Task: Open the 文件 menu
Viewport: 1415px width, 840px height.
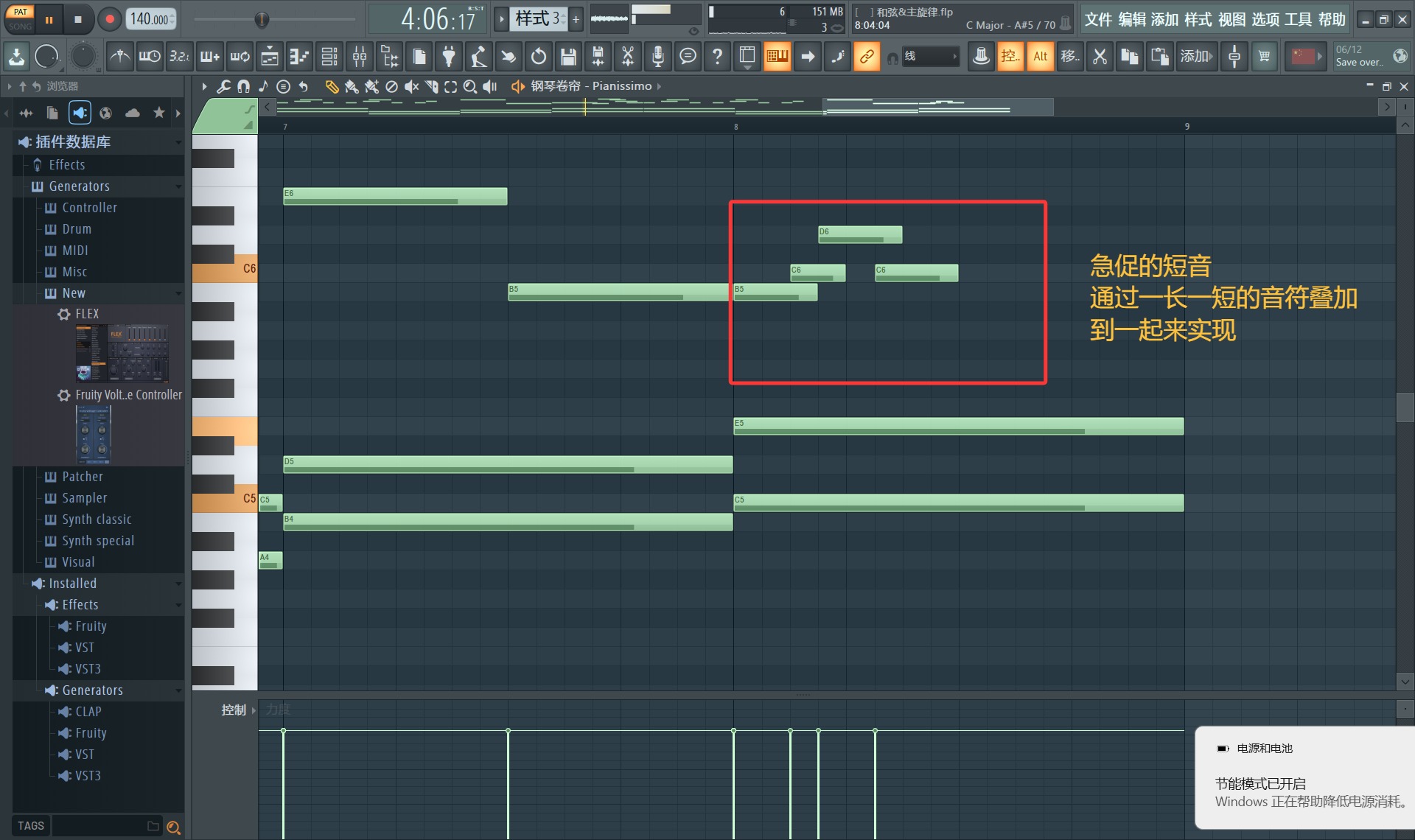Action: [1097, 20]
